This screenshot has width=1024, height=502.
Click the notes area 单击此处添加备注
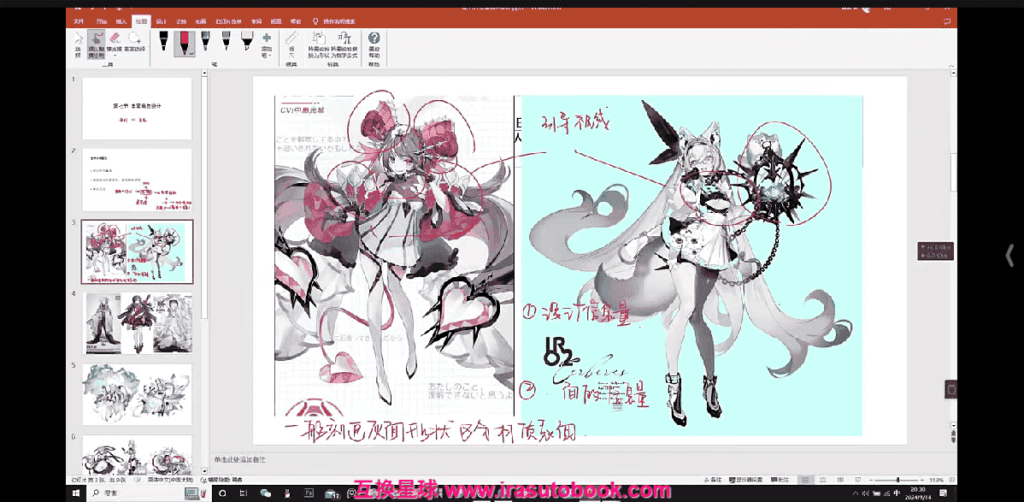point(241,460)
